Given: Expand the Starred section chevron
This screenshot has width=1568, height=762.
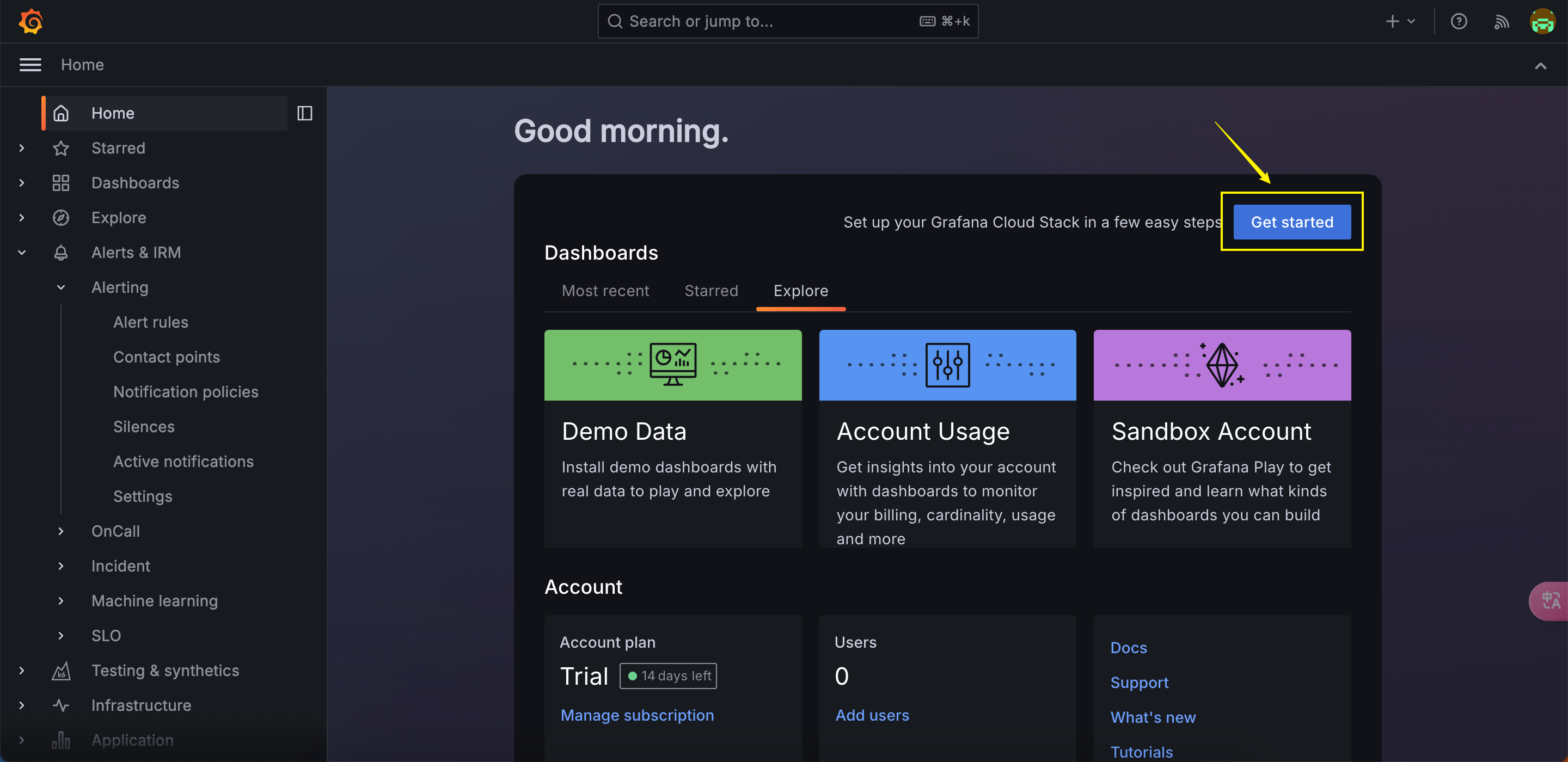Looking at the screenshot, I should coord(22,148).
